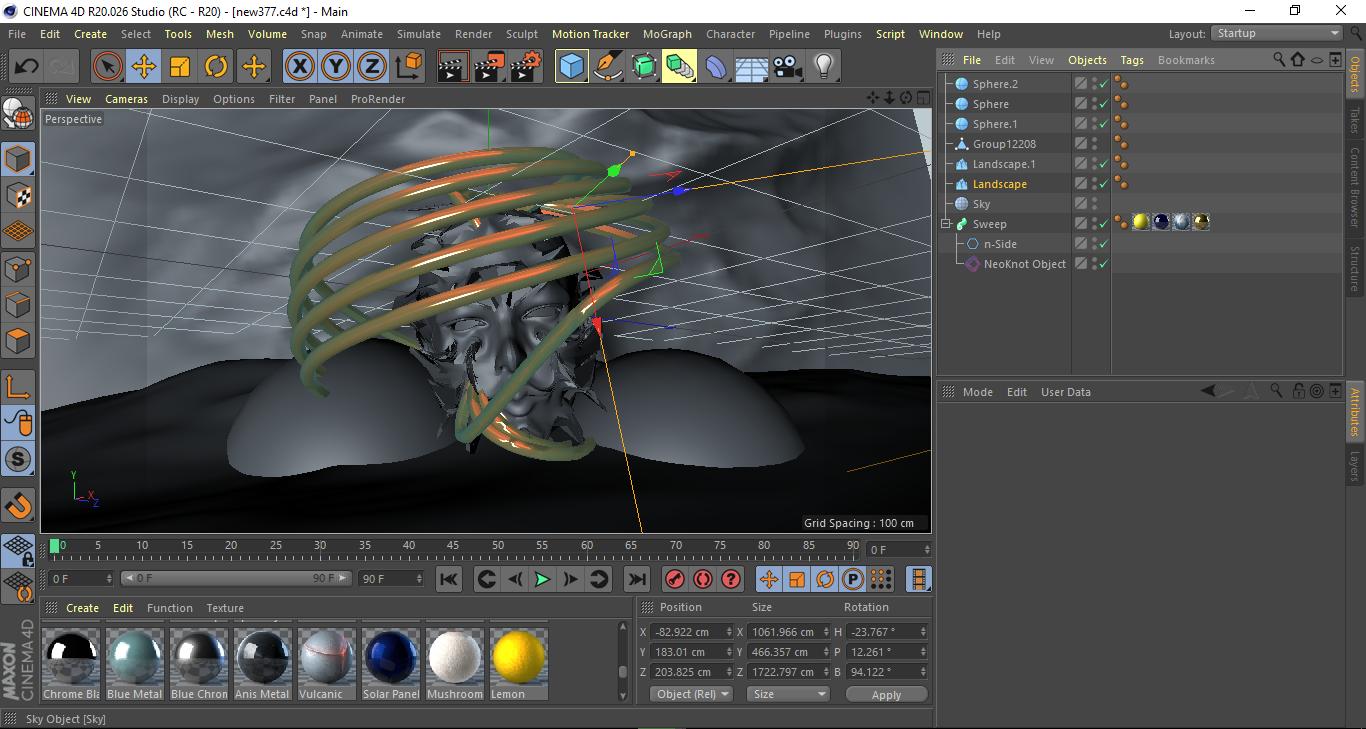1366x729 pixels.
Task: Click frame 45 on the timeline
Action: (453, 548)
